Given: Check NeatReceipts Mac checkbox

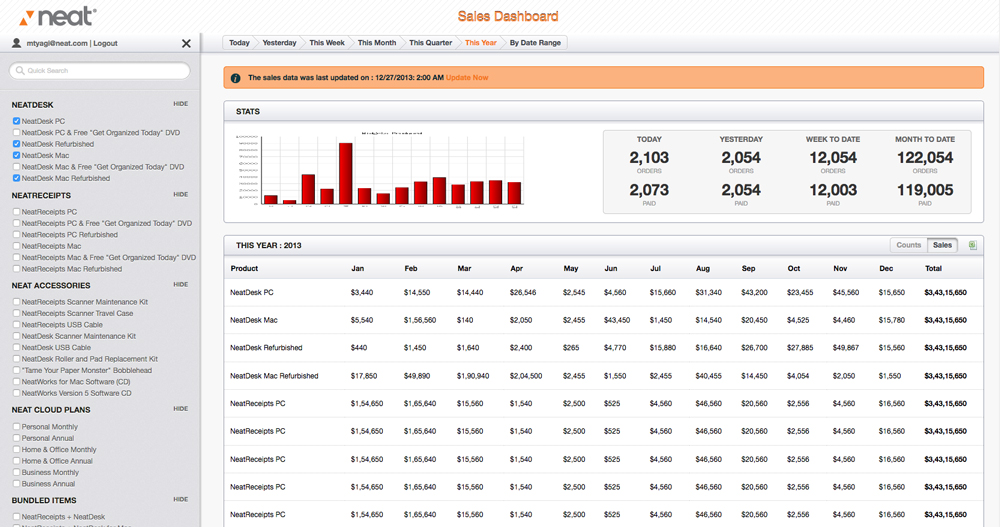Looking at the screenshot, I should tap(16, 246).
